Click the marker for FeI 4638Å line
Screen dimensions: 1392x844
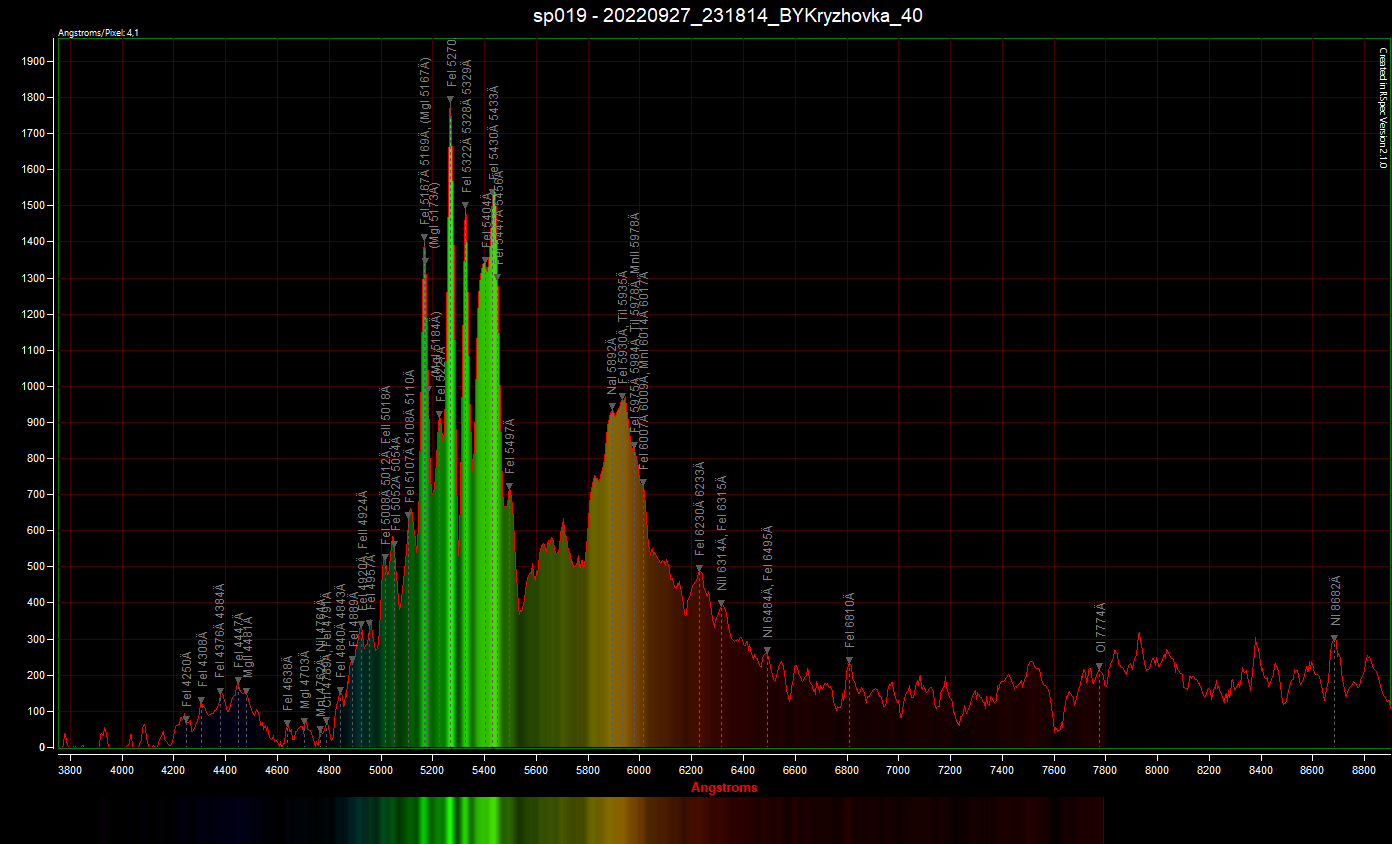coord(287,723)
